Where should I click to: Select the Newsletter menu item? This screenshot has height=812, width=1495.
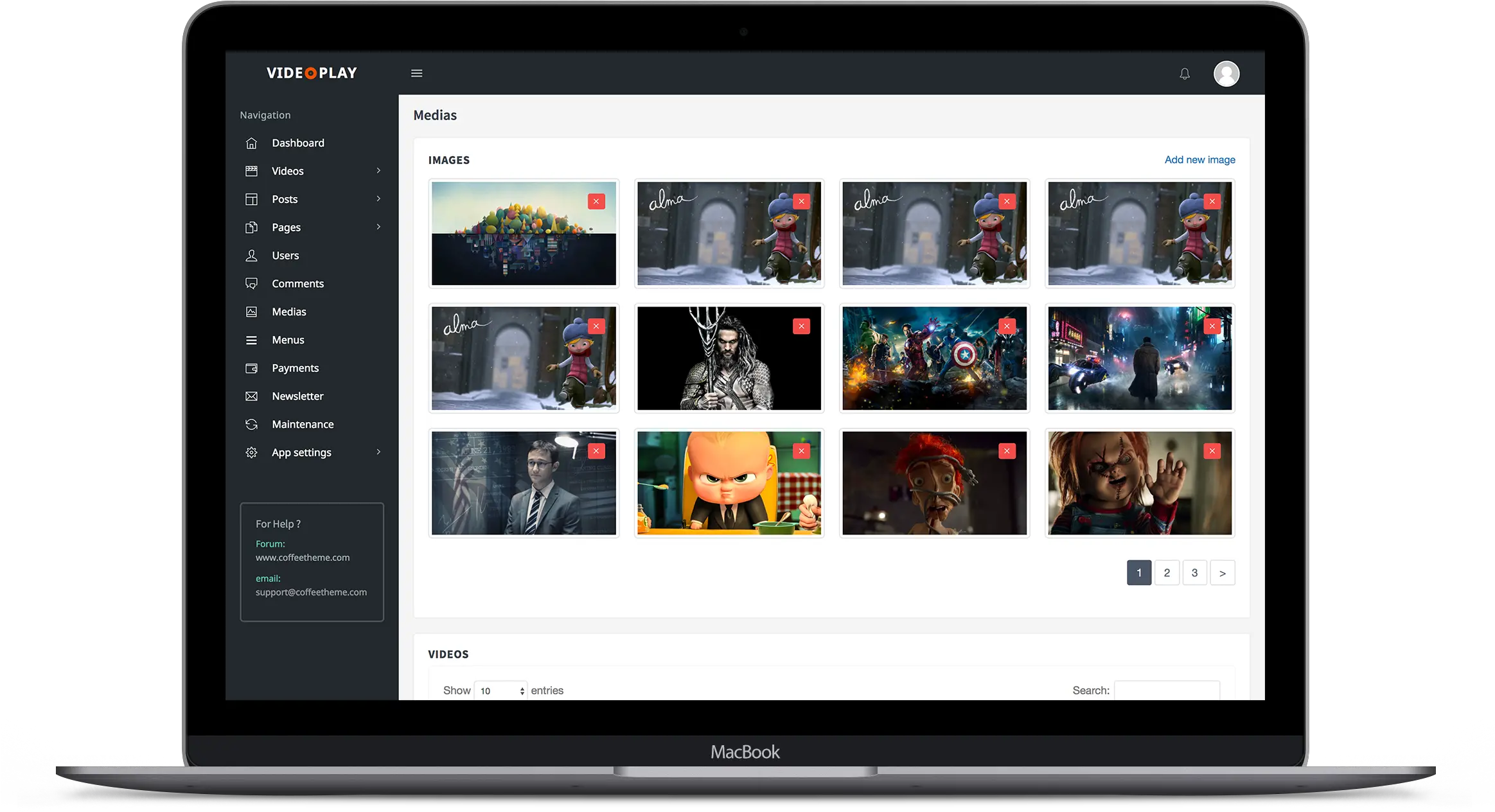pos(297,395)
